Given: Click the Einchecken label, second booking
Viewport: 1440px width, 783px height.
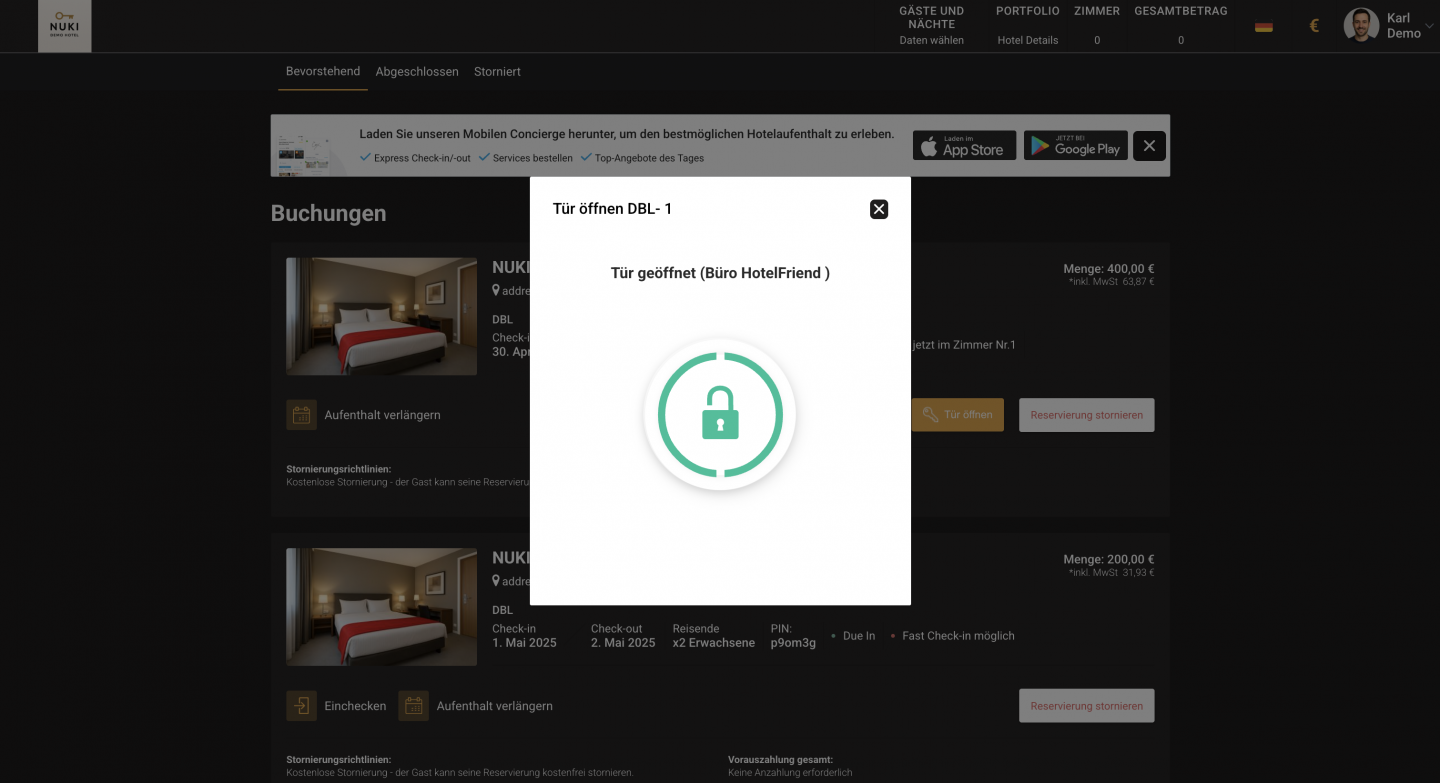Looking at the screenshot, I should [x=355, y=706].
